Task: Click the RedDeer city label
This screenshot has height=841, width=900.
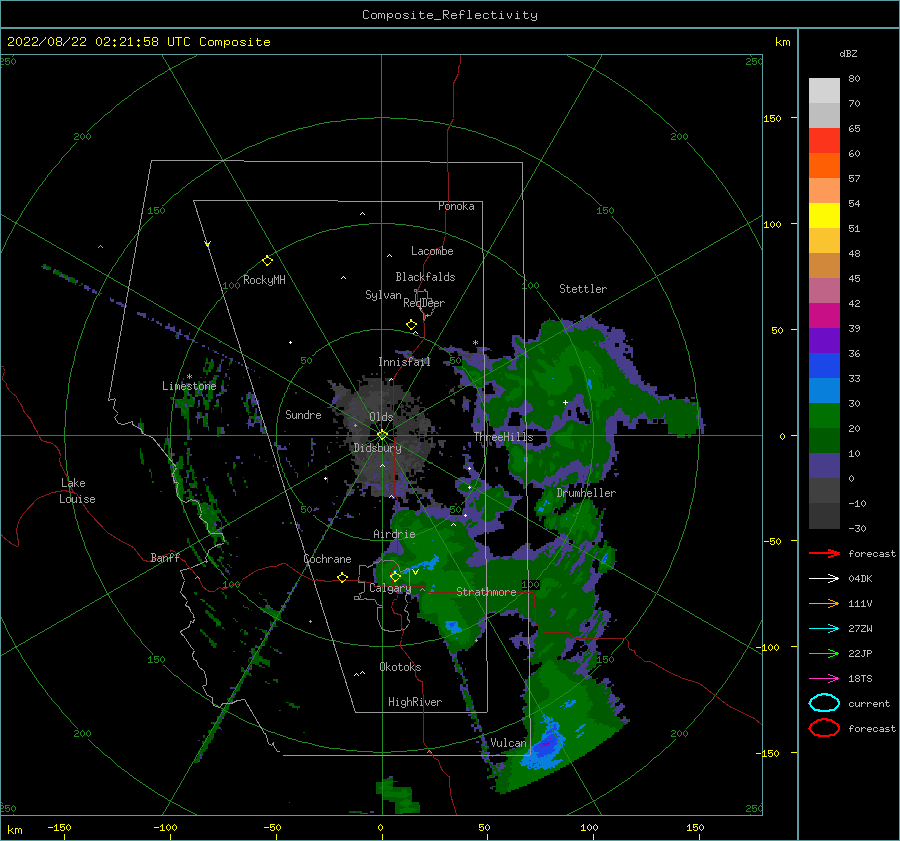Action: click(x=424, y=303)
